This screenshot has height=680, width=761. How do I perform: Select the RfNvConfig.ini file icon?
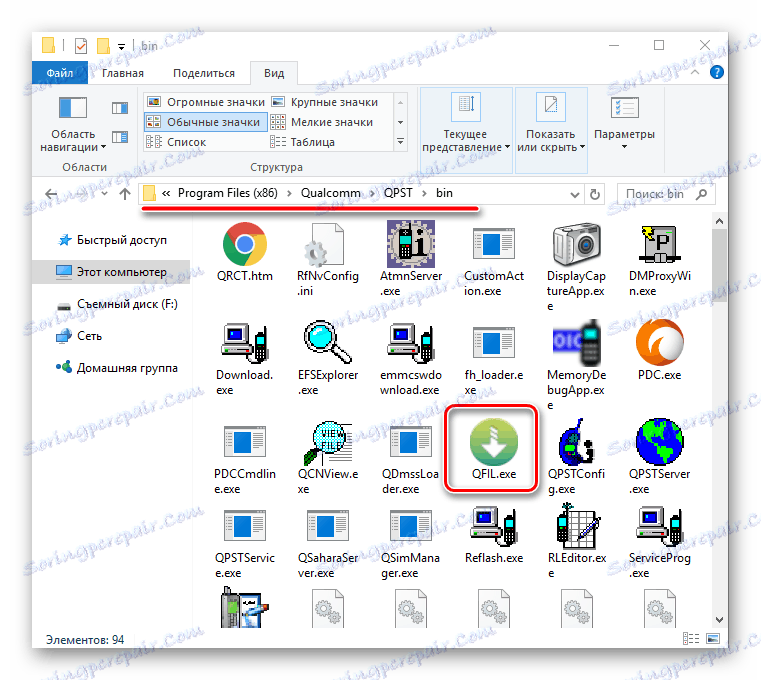click(x=326, y=244)
